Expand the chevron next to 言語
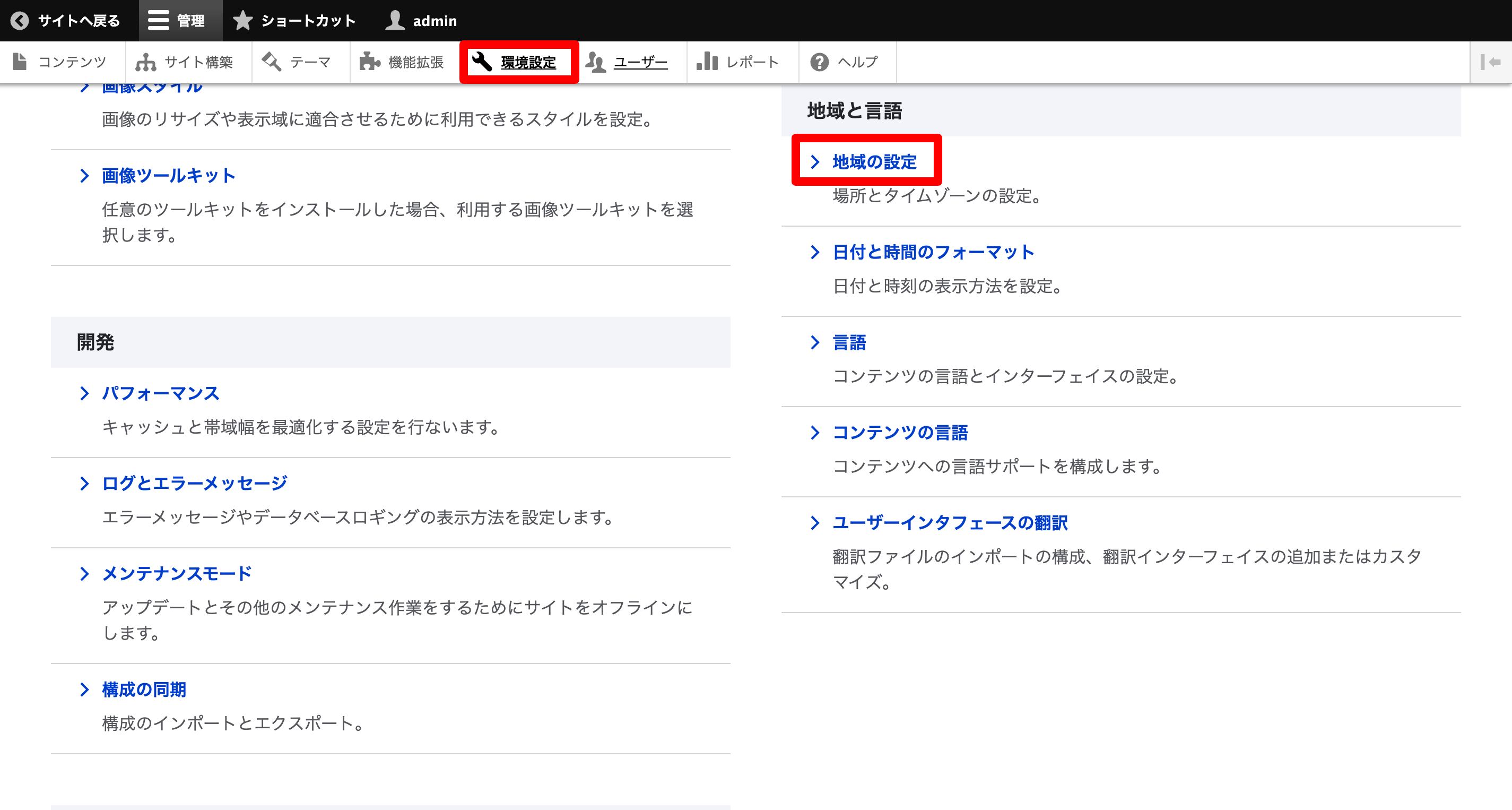Viewport: 1512px width, 810px height. pos(815,342)
